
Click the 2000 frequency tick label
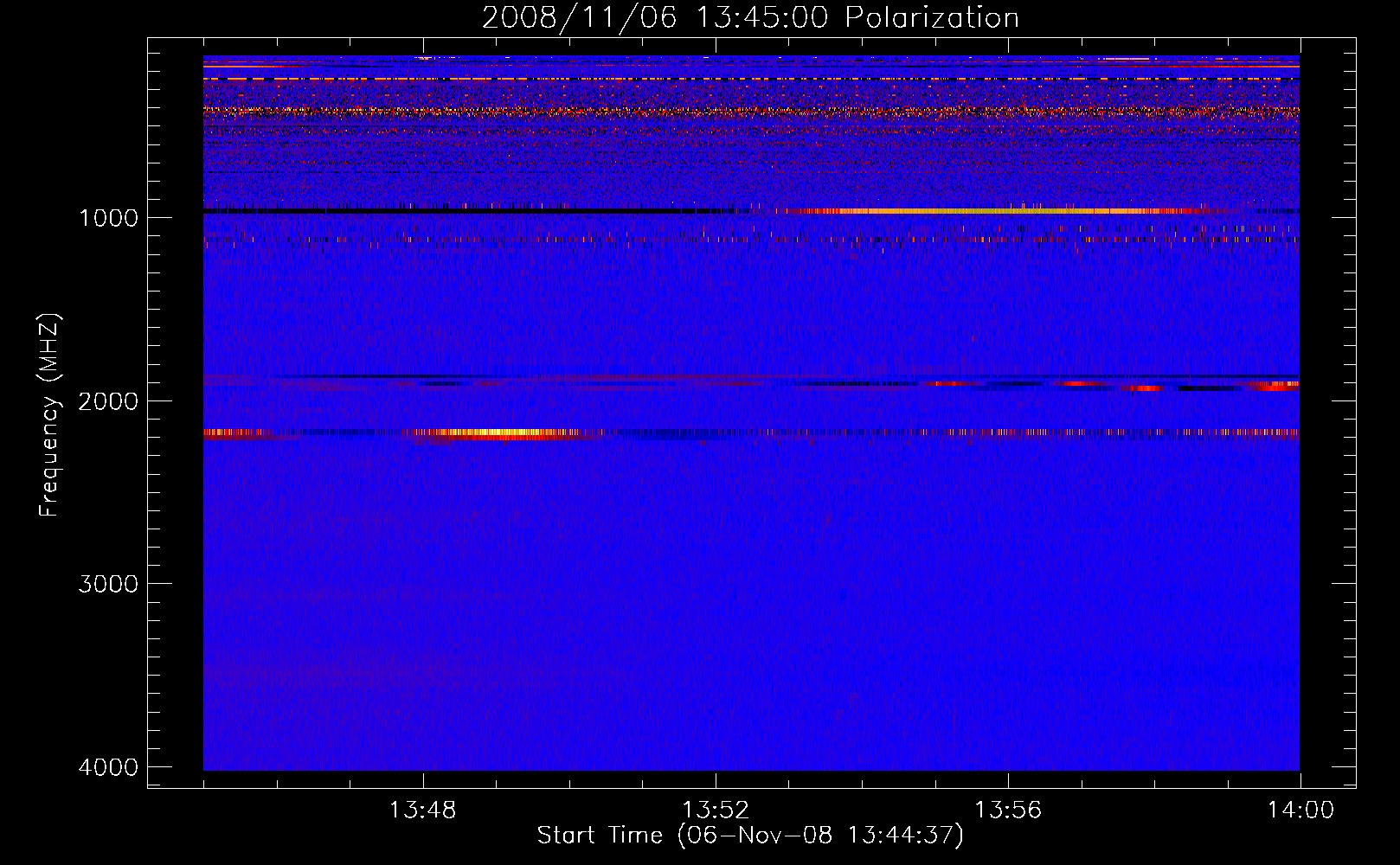pos(108,400)
